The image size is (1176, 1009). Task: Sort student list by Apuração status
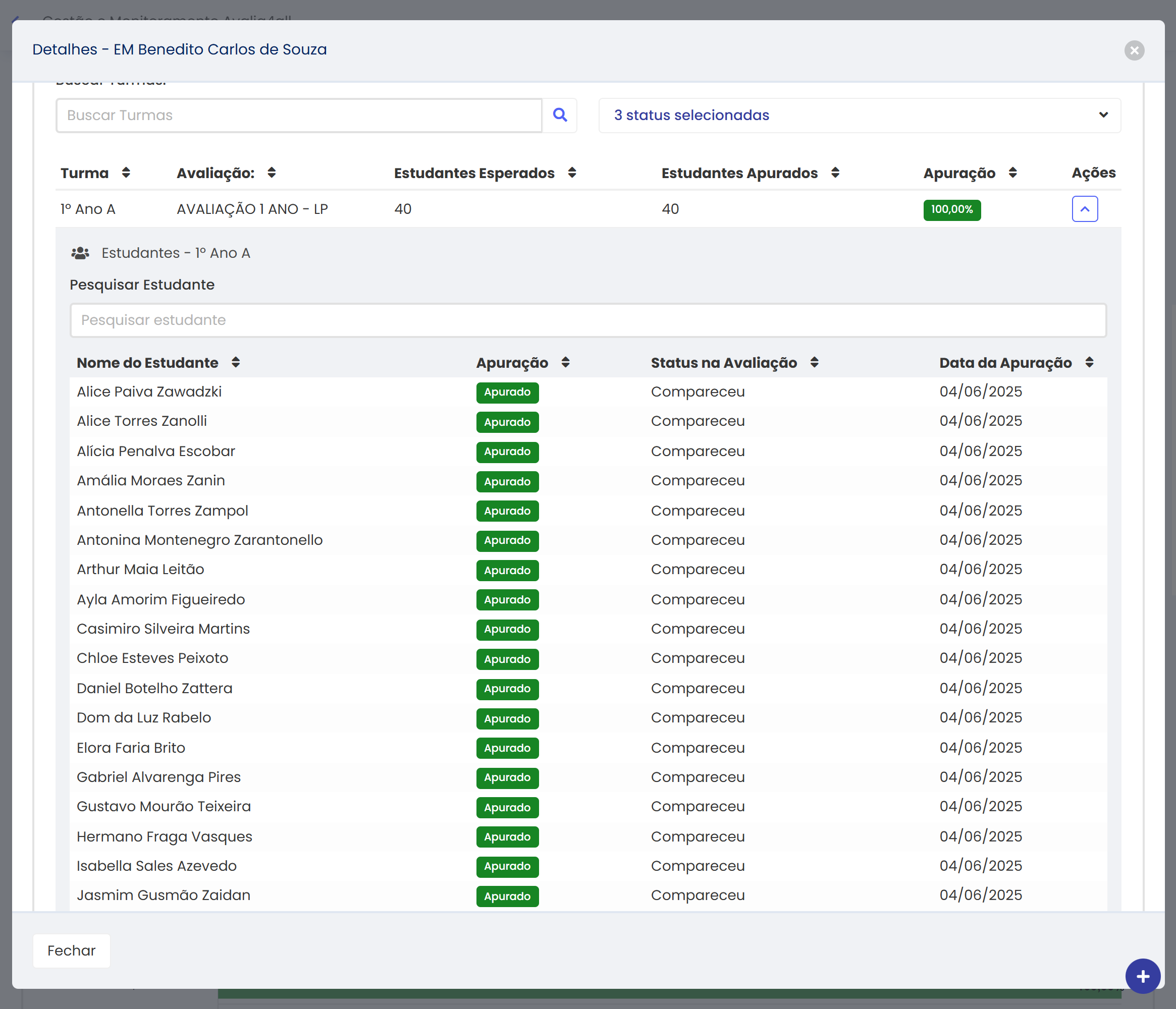pyautogui.click(x=565, y=362)
